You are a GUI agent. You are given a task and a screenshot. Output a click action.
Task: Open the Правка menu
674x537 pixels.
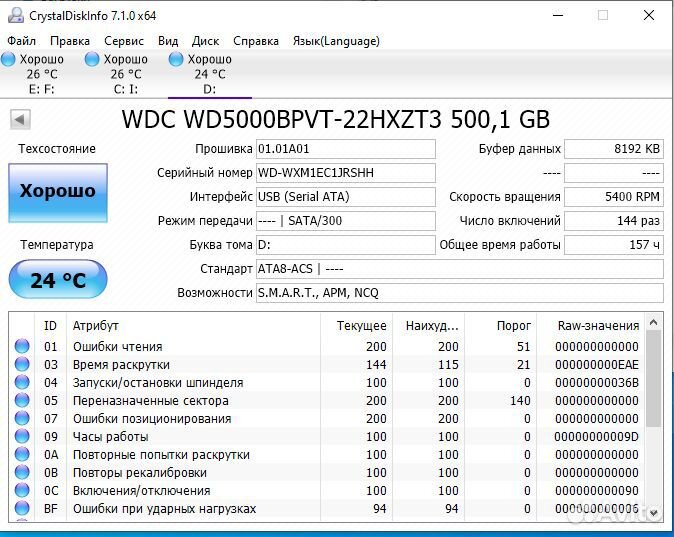(70, 41)
